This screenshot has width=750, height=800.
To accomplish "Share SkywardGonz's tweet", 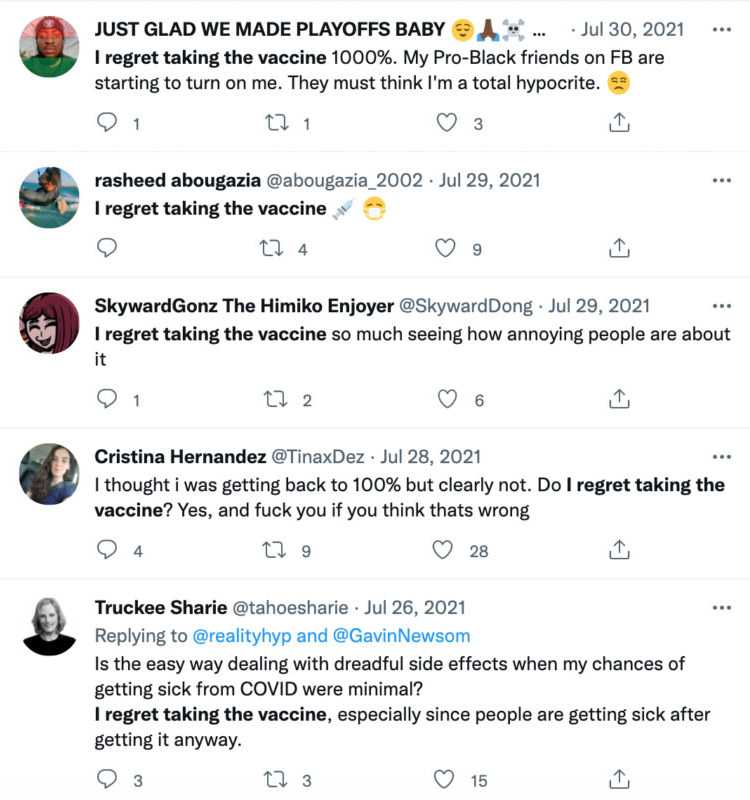I will pyautogui.click(x=619, y=399).
